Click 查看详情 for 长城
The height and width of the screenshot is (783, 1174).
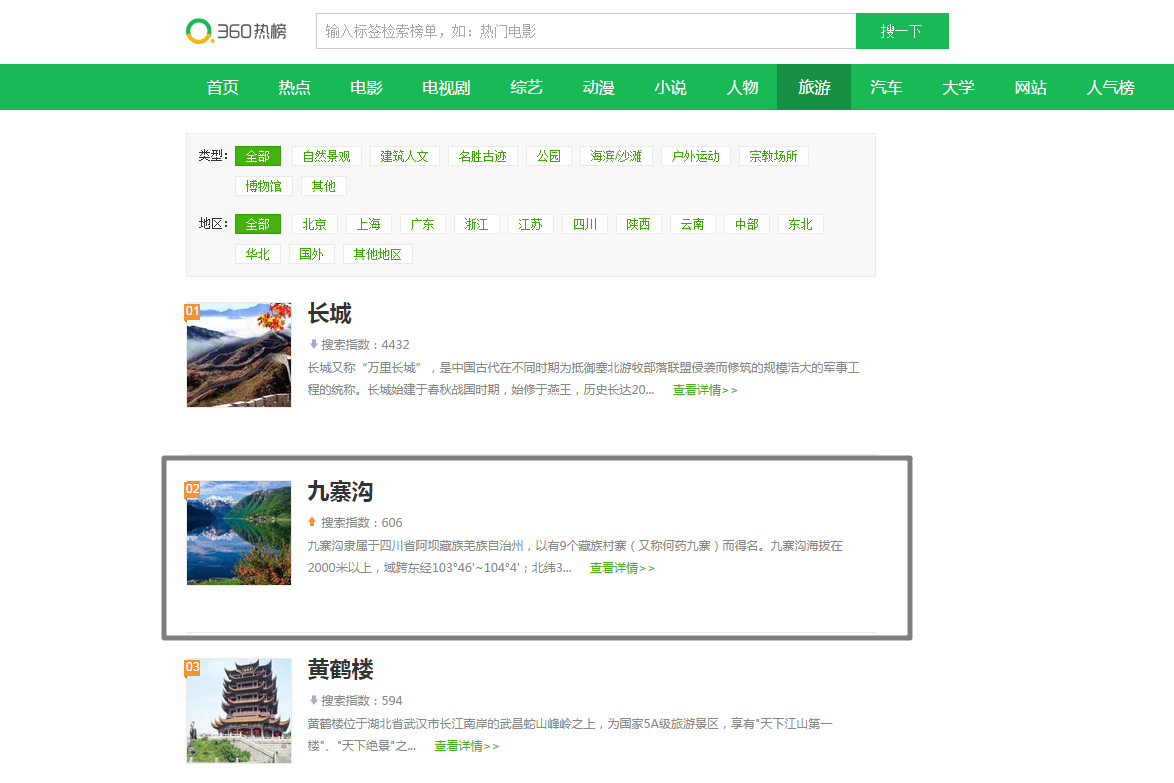click(705, 390)
